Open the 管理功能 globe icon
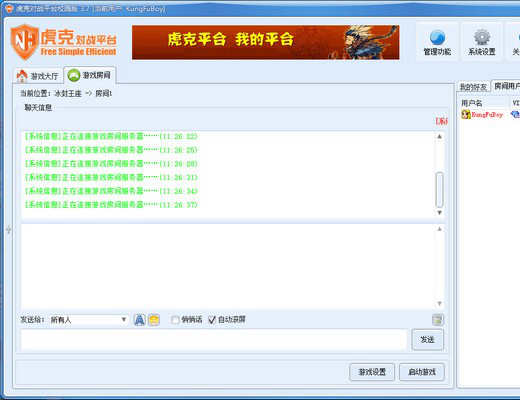Viewport: 520px width, 400px height. click(437, 37)
